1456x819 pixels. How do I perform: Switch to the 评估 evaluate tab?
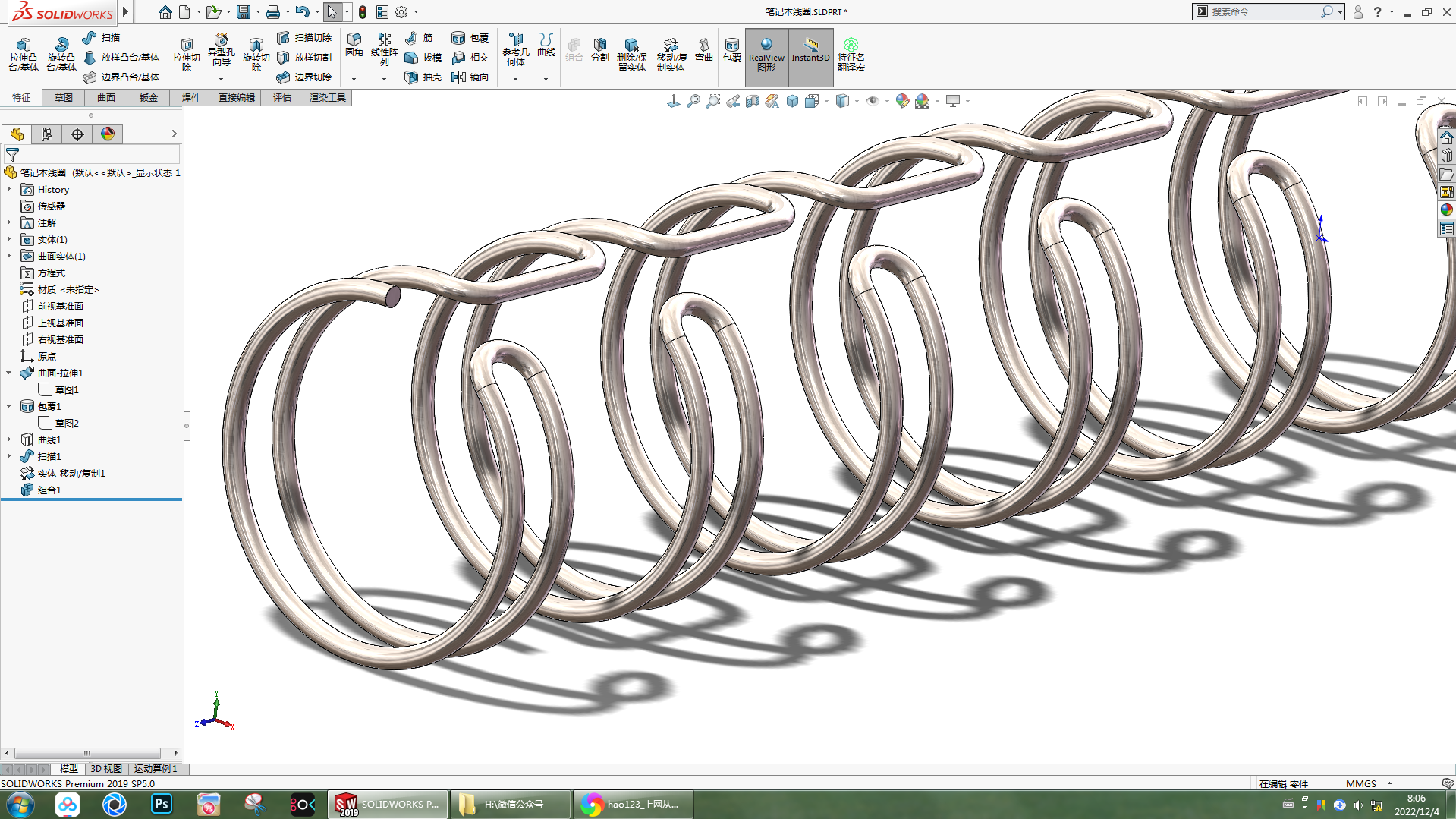[282, 97]
